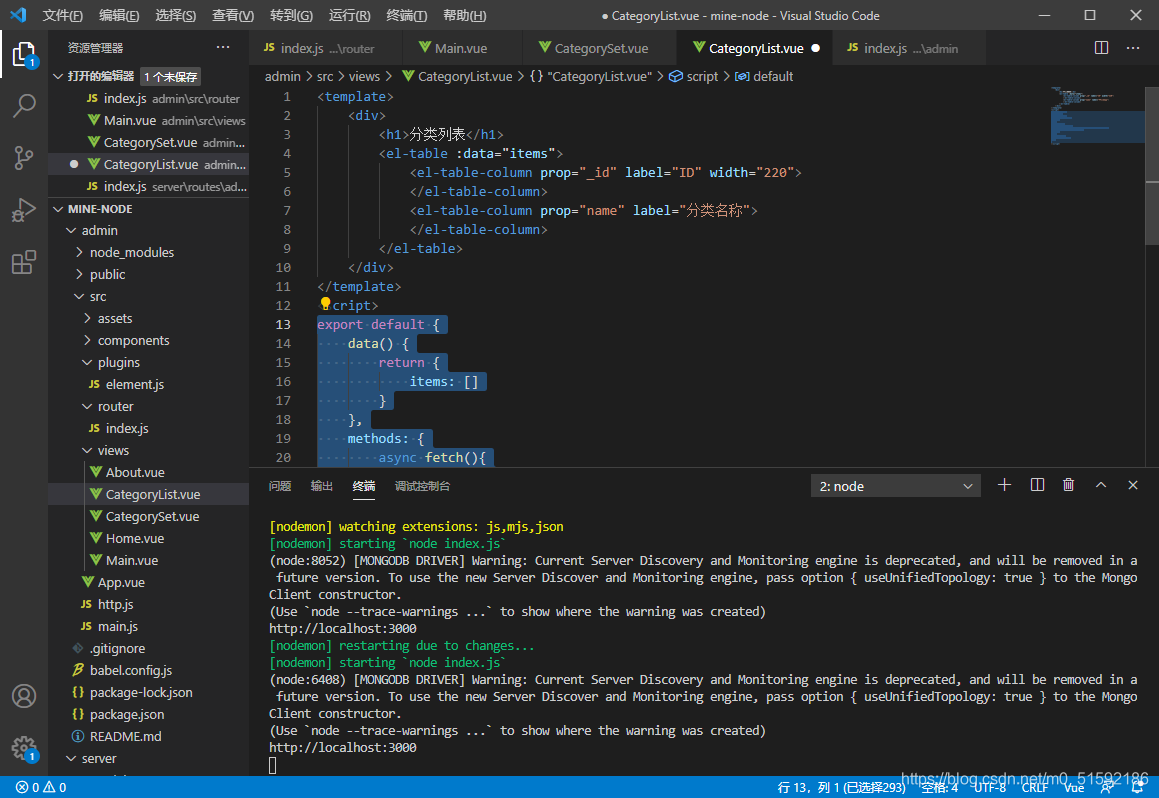Toggle errors and warnings panel in status bar
The image size is (1159, 798).
click(41, 788)
